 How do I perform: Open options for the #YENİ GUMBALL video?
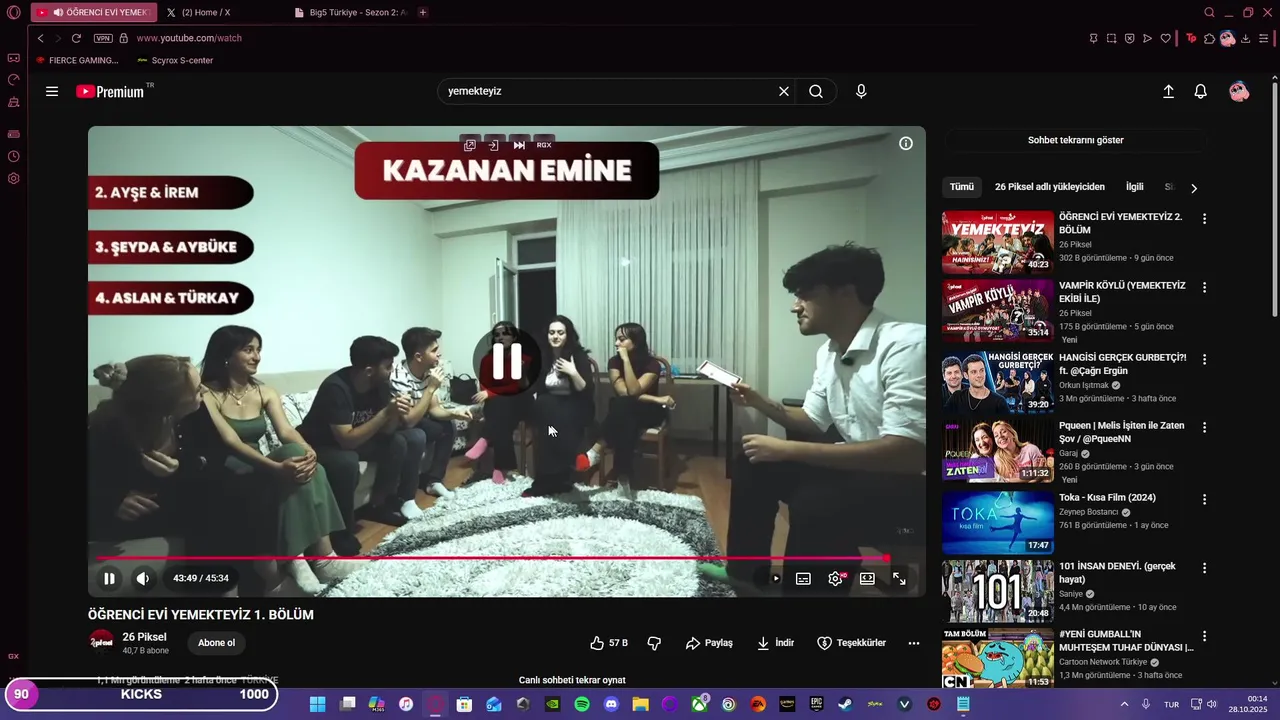pos(1204,636)
